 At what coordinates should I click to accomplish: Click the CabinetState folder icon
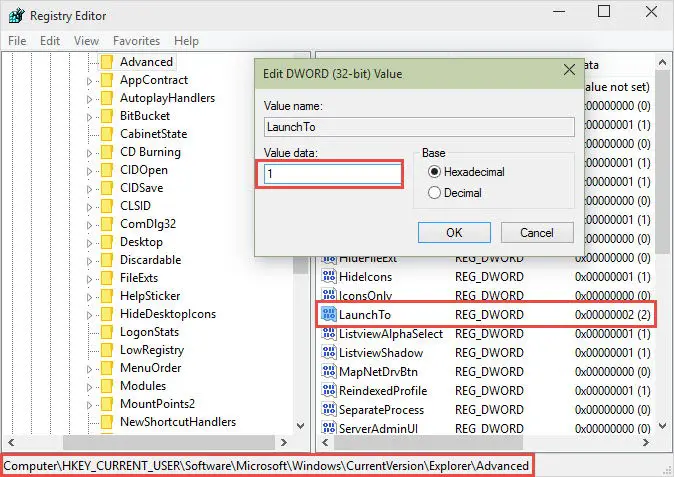[x=107, y=134]
